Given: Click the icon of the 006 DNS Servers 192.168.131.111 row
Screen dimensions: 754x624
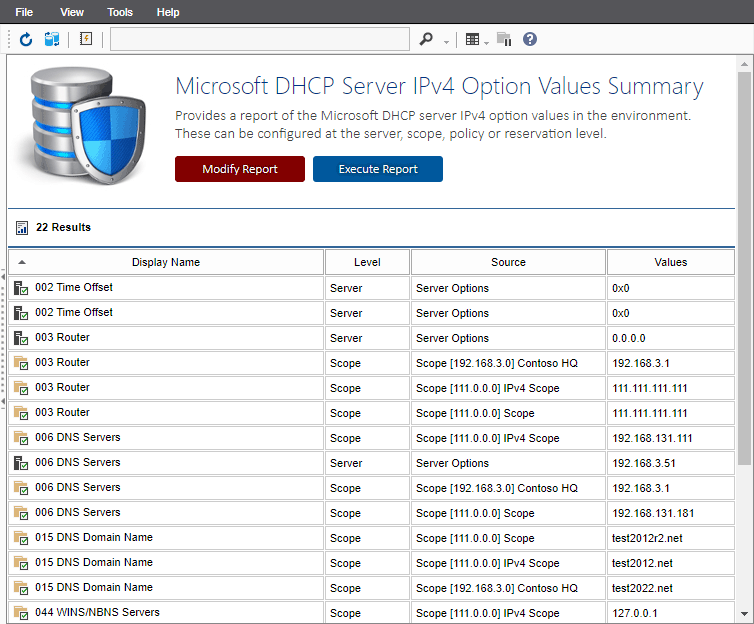Looking at the screenshot, I should (21, 438).
